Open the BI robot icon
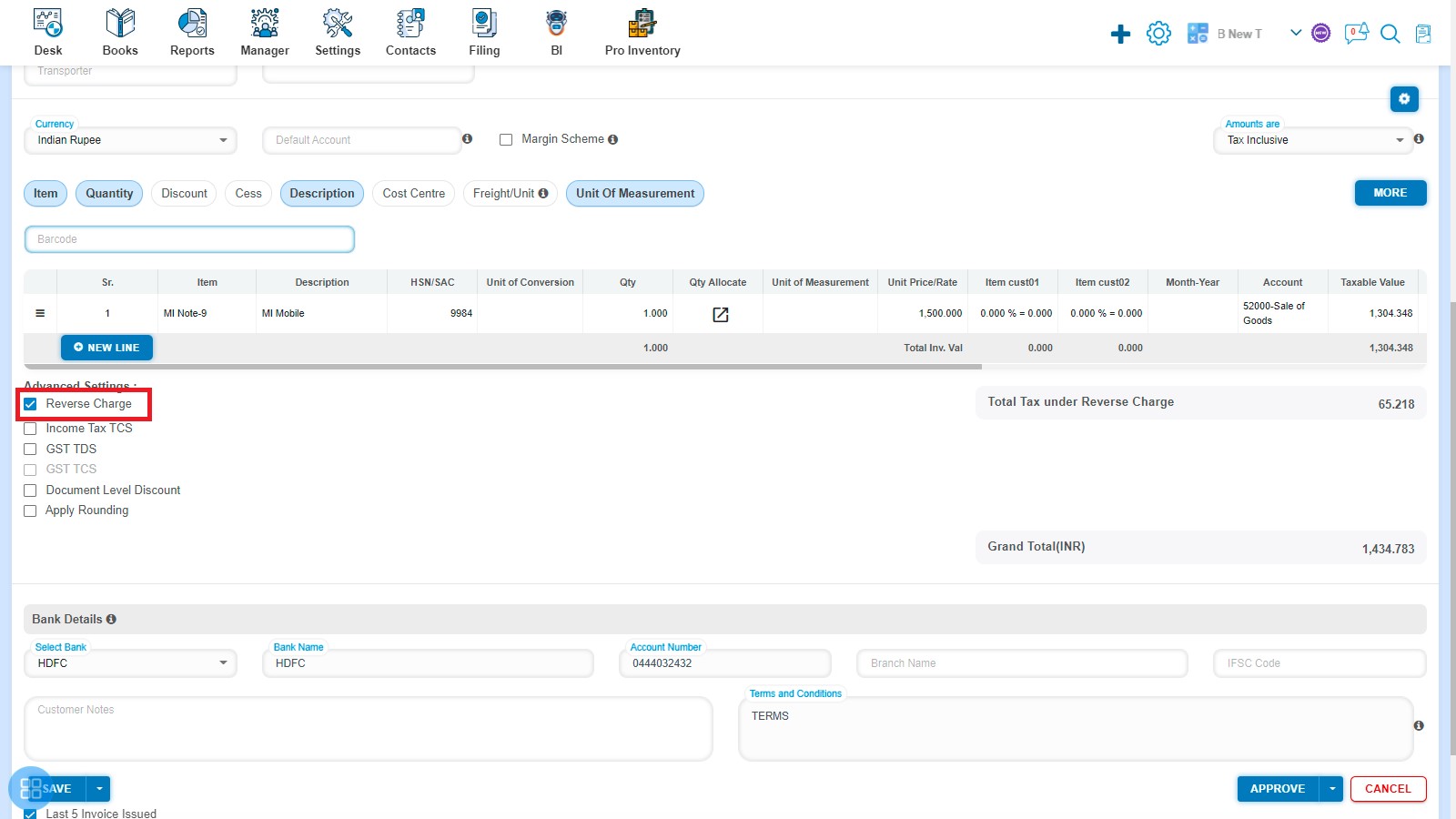Viewport: 1456px width, 819px height. 556,23
